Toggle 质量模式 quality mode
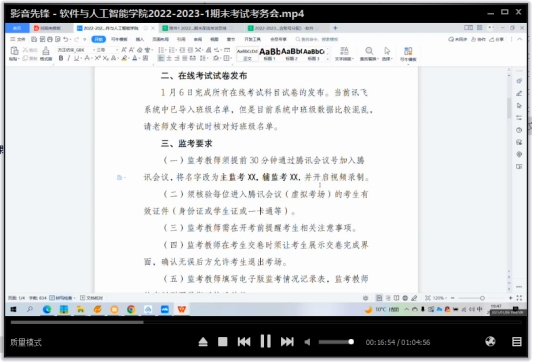 click(26, 342)
